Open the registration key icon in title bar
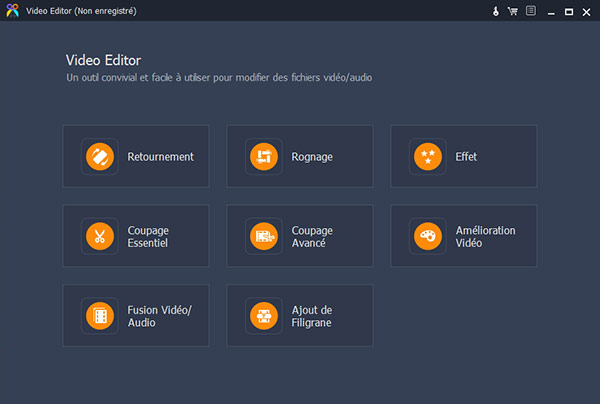Screen dimensions: 600x404 point(496,11)
